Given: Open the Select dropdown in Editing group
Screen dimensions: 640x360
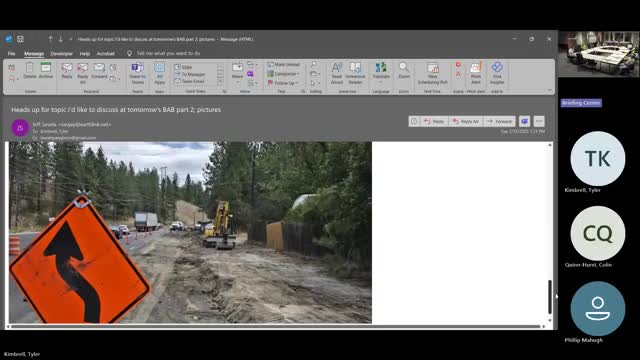Looking at the screenshot, I should (316, 83).
